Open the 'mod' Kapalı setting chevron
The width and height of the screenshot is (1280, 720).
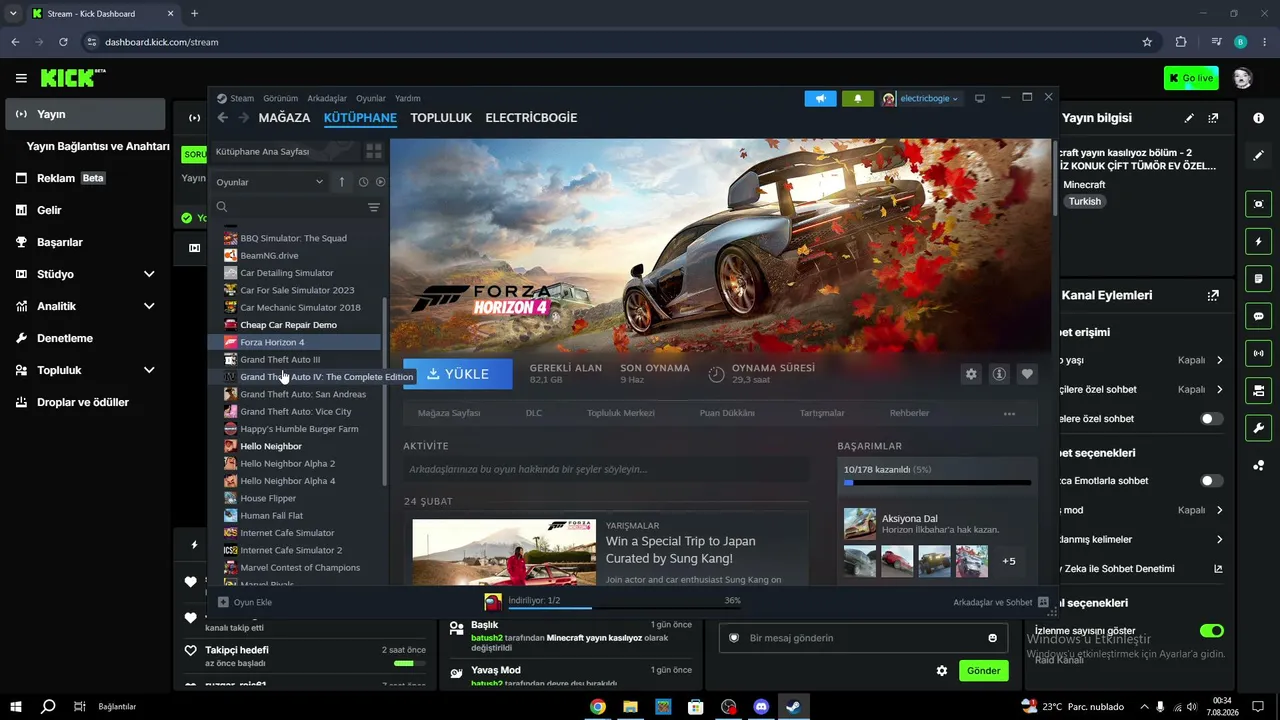click(x=1219, y=510)
